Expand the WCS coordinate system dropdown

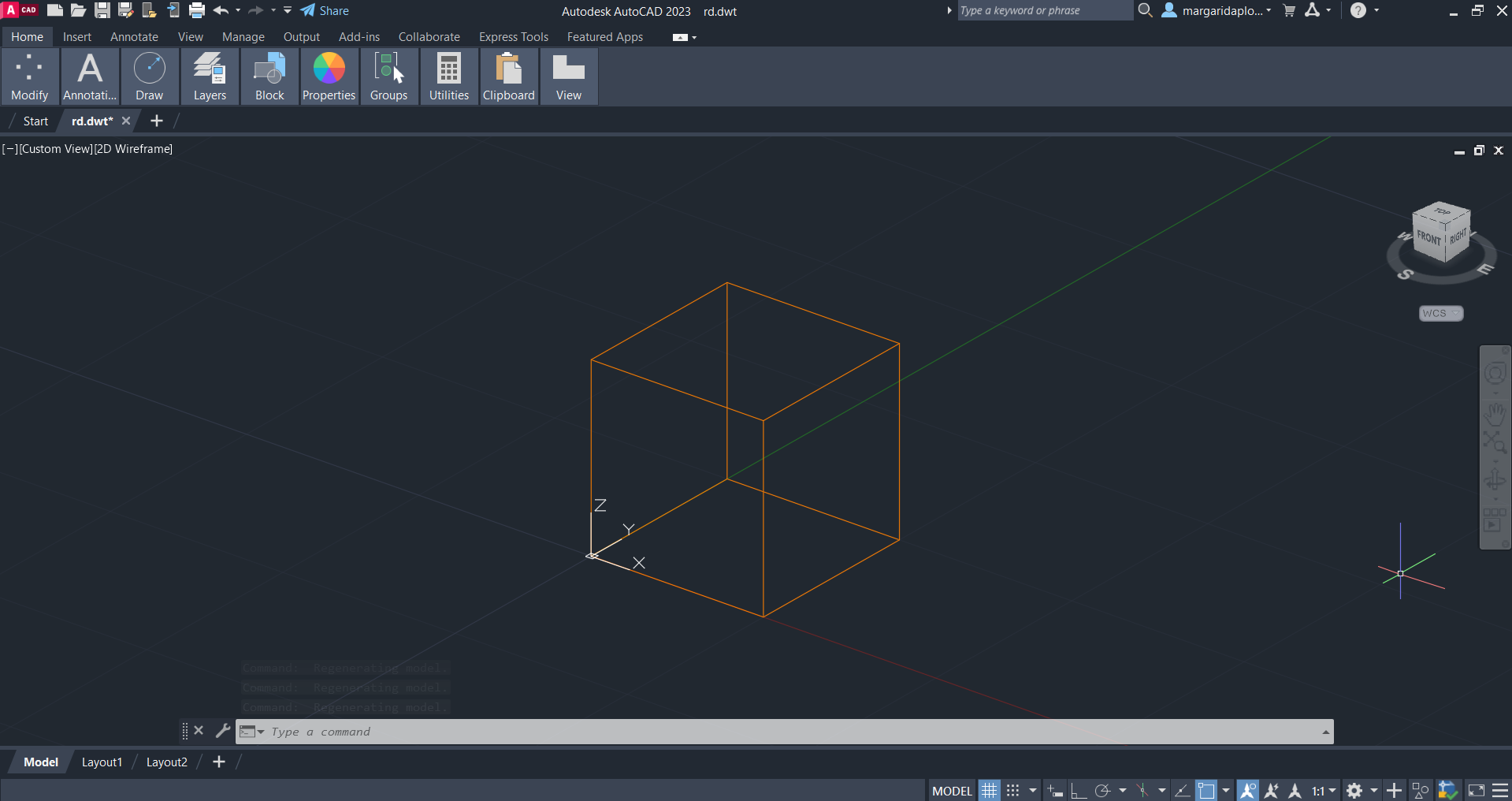(x=1441, y=313)
